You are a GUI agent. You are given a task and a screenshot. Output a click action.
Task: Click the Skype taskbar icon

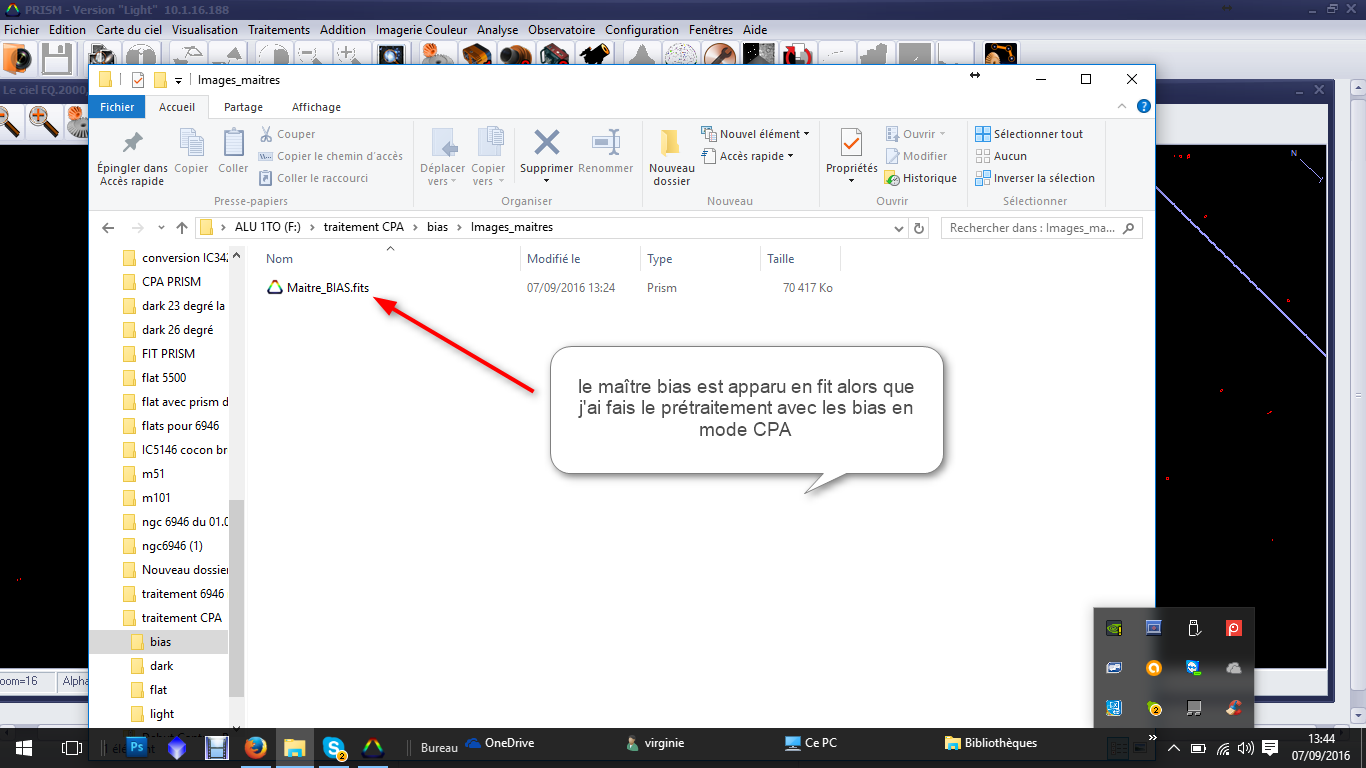point(334,747)
